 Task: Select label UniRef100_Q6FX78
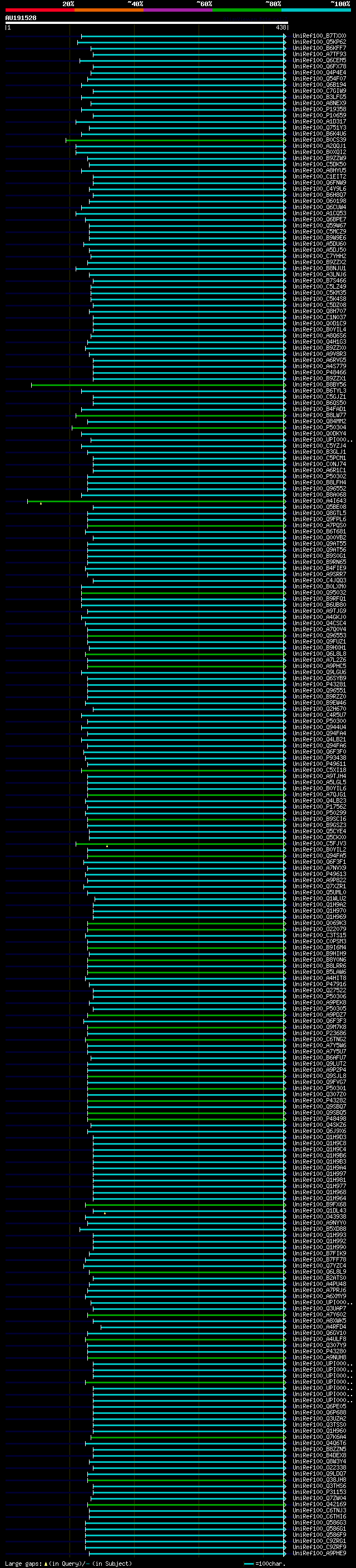[x=319, y=66]
